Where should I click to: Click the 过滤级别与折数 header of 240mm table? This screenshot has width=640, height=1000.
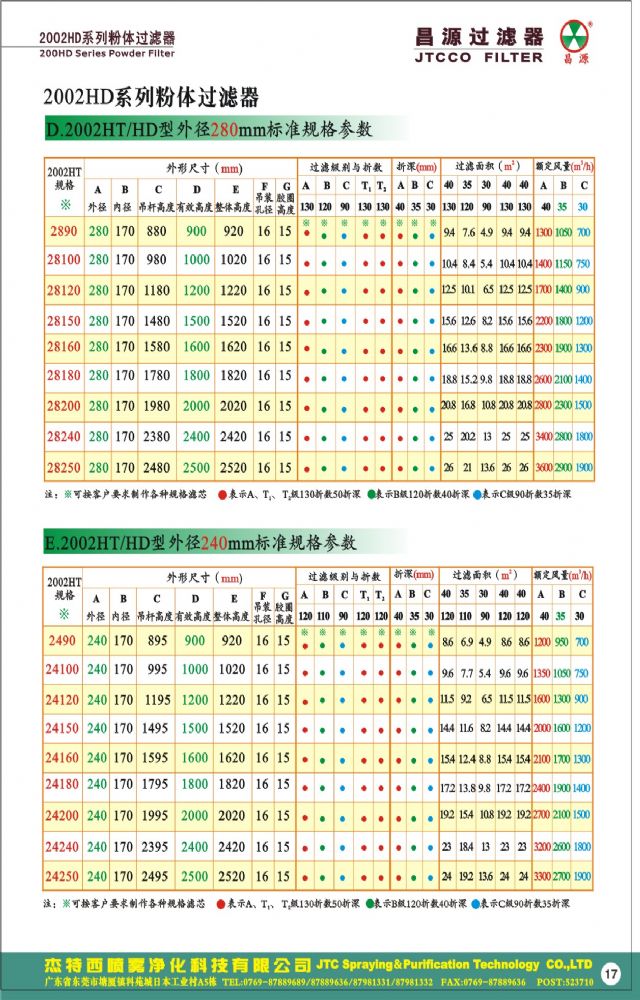[x=344, y=577]
